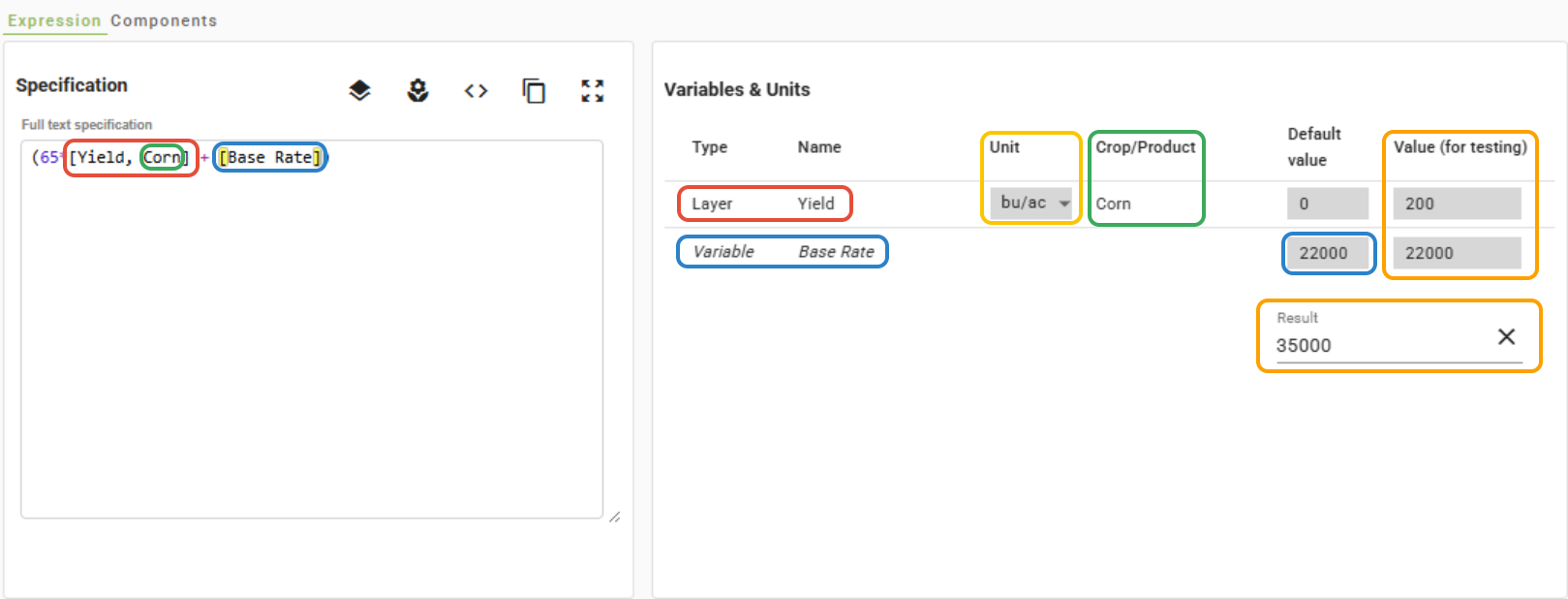Expand specification editor to fullscreen
The image size is (1568, 599).
click(592, 91)
